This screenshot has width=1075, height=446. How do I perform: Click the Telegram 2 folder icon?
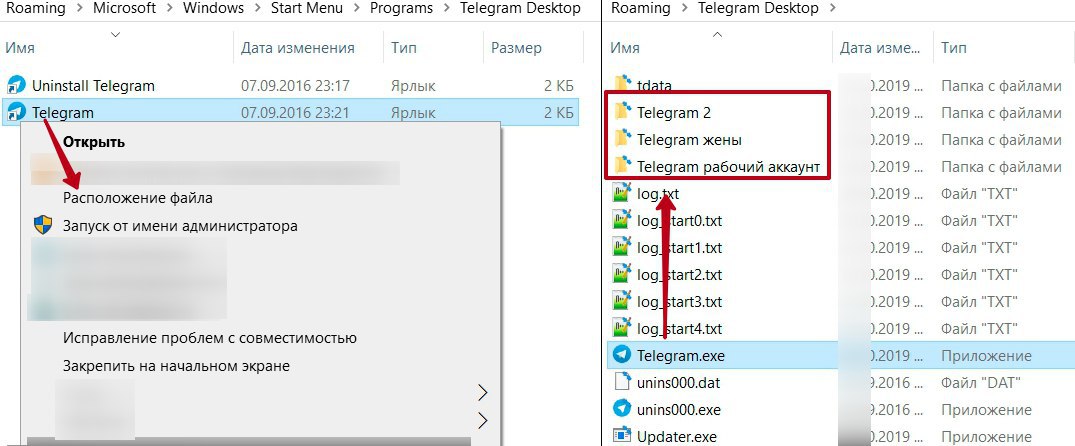623,112
